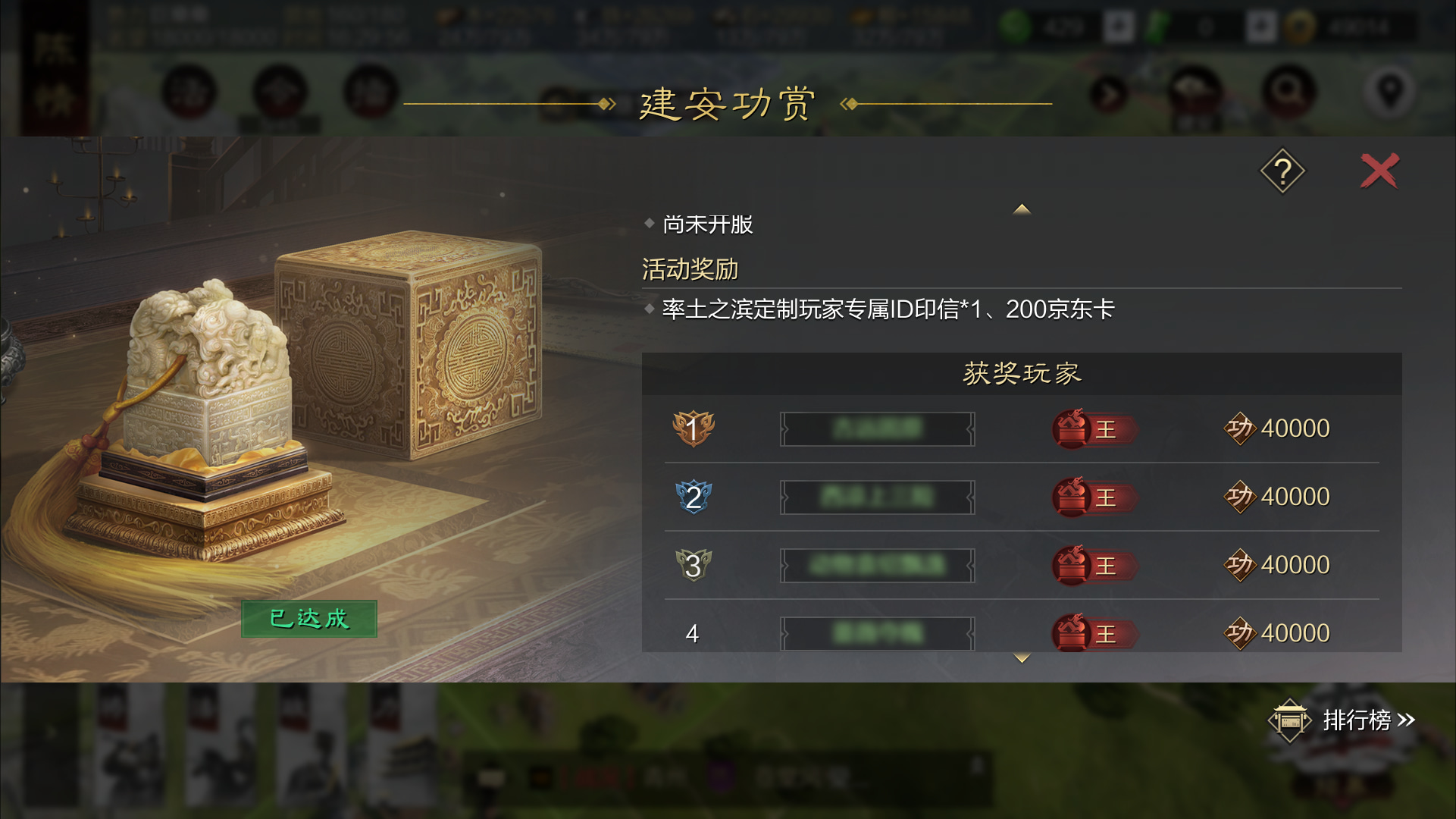Screen dimensions: 1456x819
Task: Click the fourth-place player name field
Action: 878,633
